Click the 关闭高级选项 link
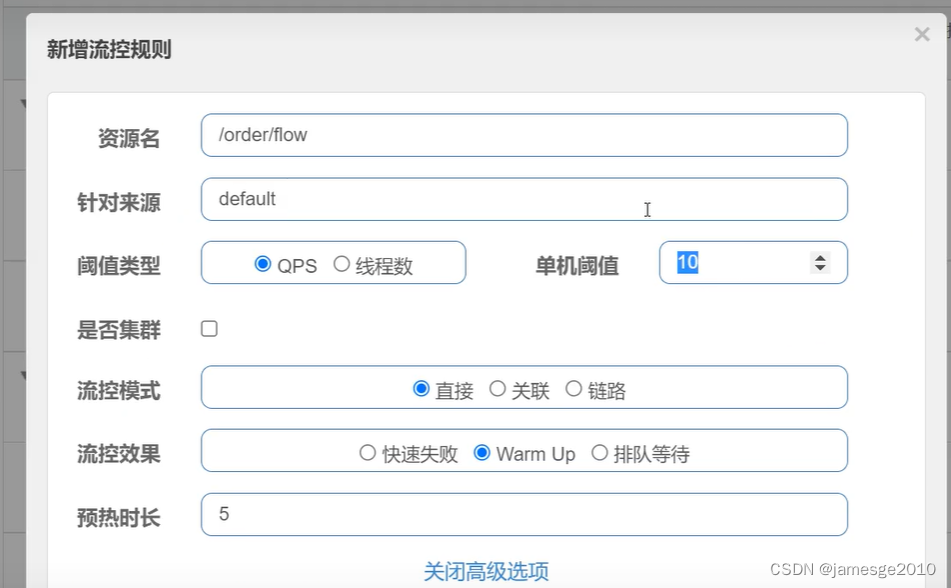951x588 pixels. pos(486,572)
